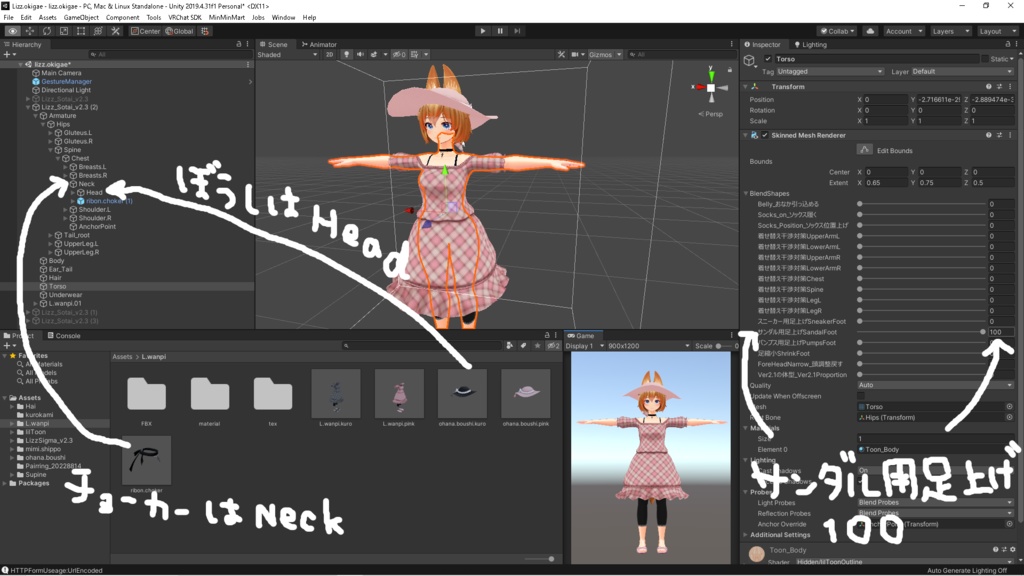
Task: Select the Rect Transform tool
Action: click(80, 31)
